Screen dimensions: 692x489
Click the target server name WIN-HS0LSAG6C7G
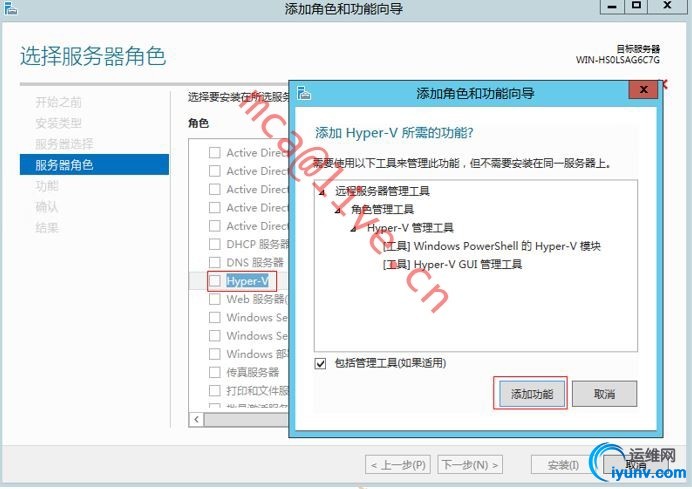point(617,60)
